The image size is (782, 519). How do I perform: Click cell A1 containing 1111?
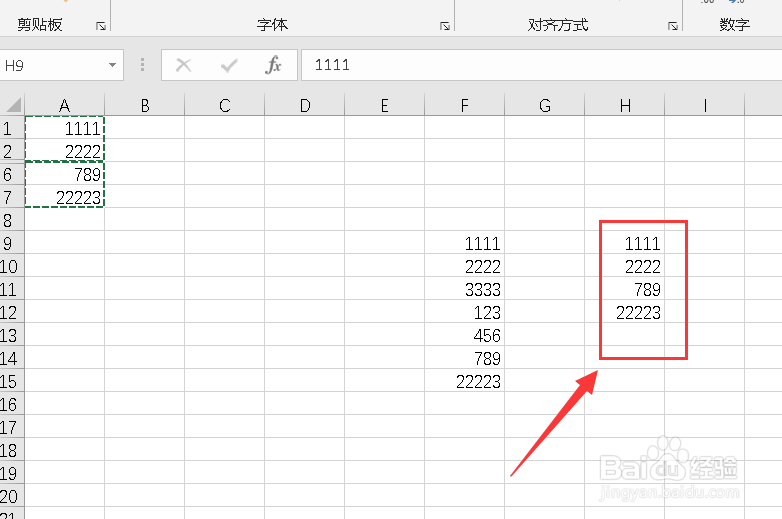pyautogui.click(x=64, y=128)
